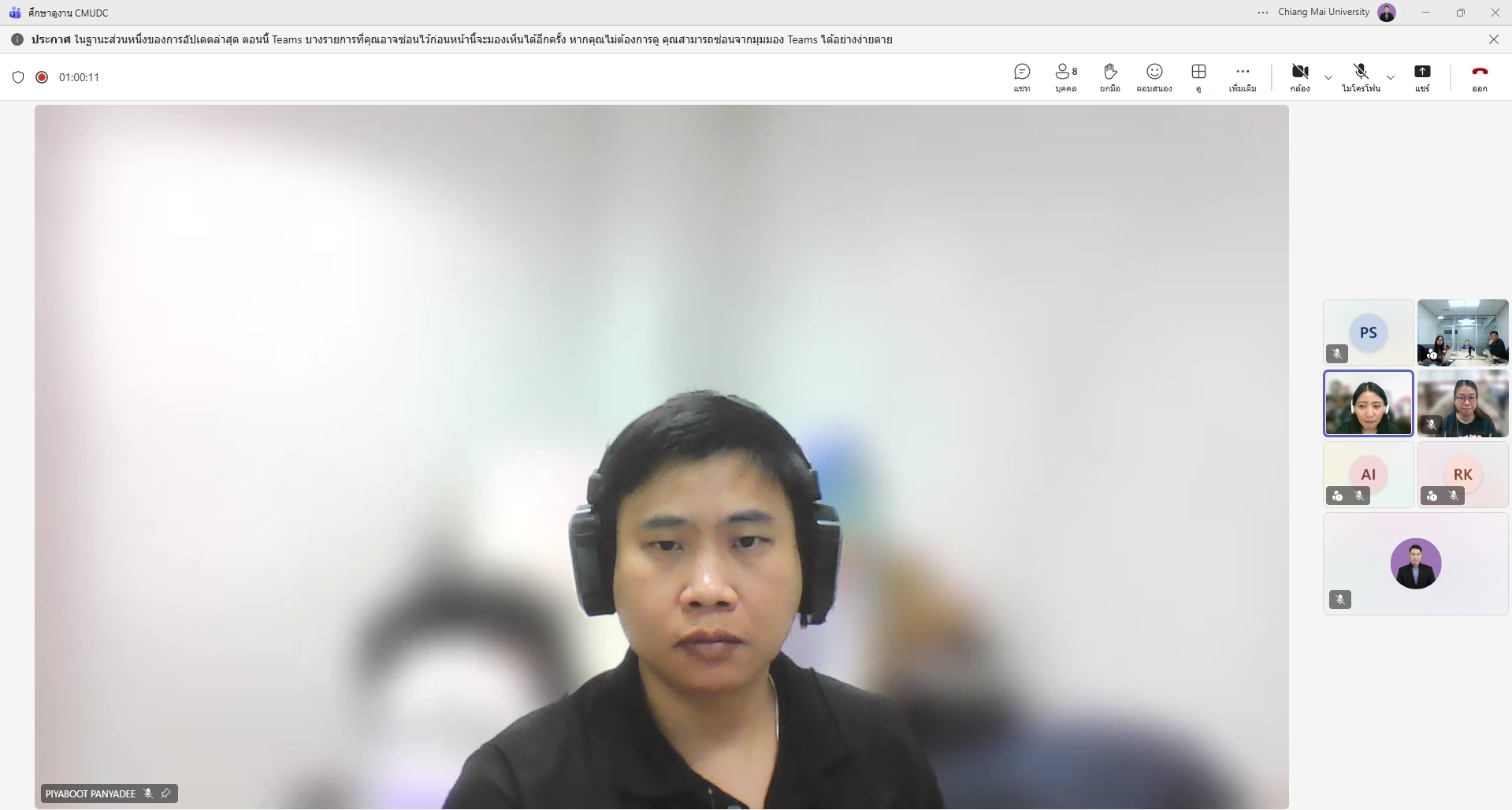The height and width of the screenshot is (810, 1512).
Task: Open the profile avatar in title bar
Action: (x=1387, y=13)
